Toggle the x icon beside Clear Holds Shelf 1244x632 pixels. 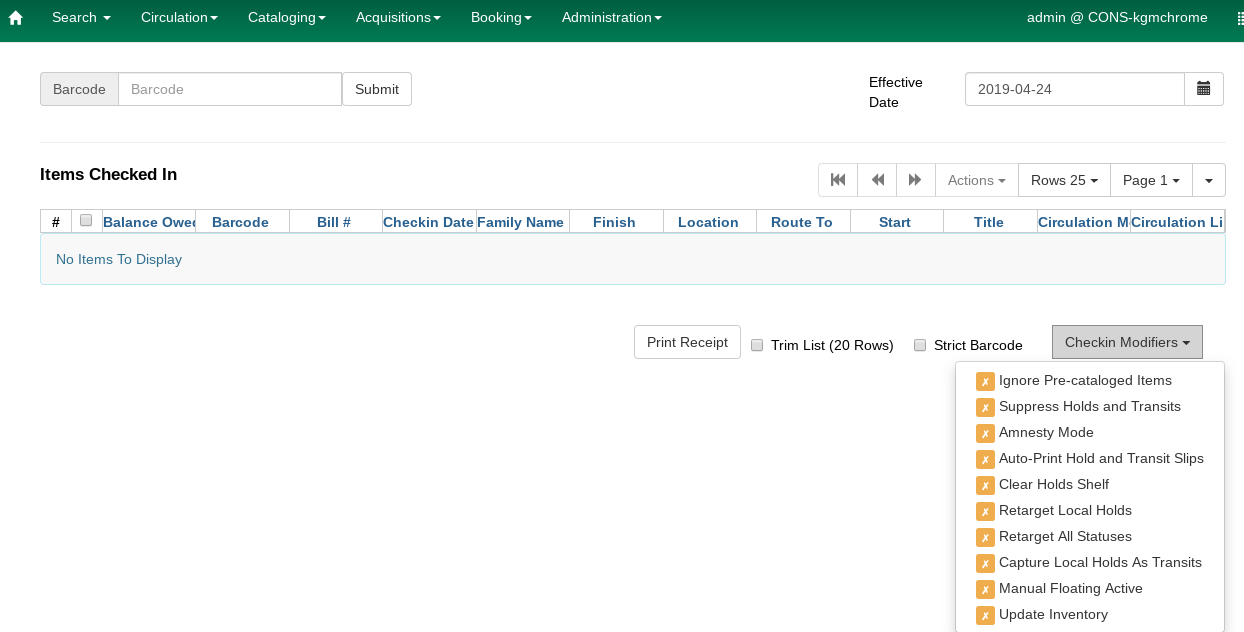tap(985, 484)
